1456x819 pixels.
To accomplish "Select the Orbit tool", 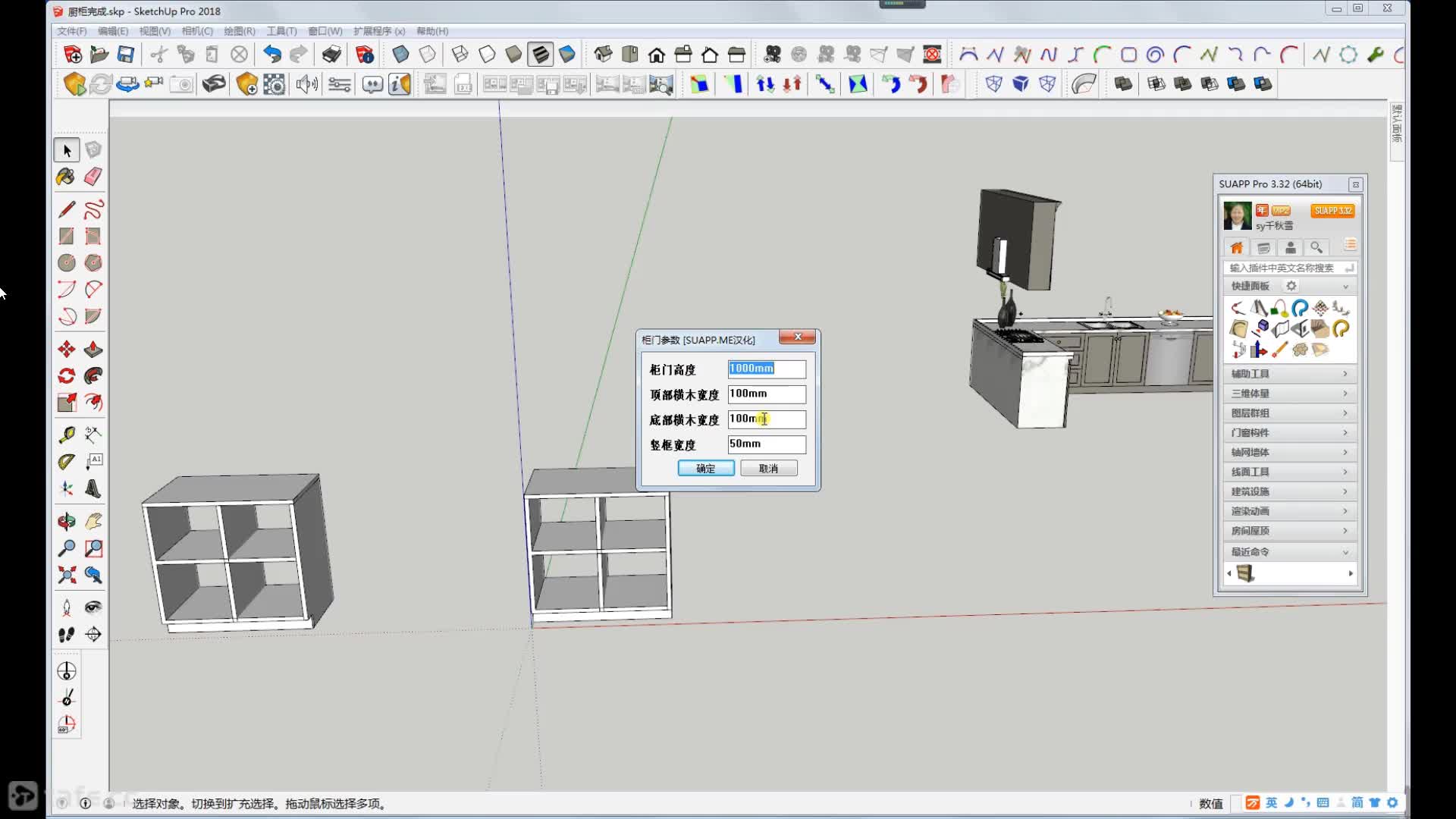I will tap(66, 521).
